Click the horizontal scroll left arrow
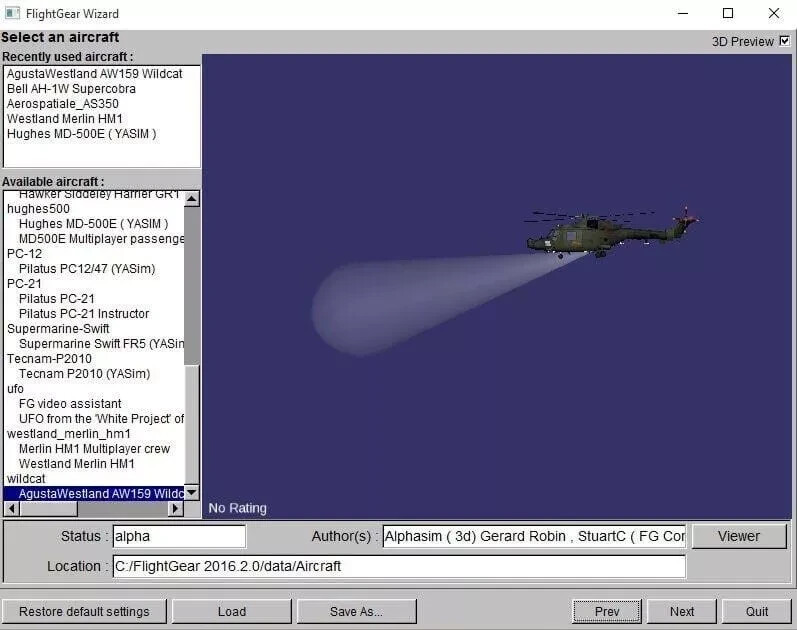Screen dimensions: 797x630 point(11,508)
